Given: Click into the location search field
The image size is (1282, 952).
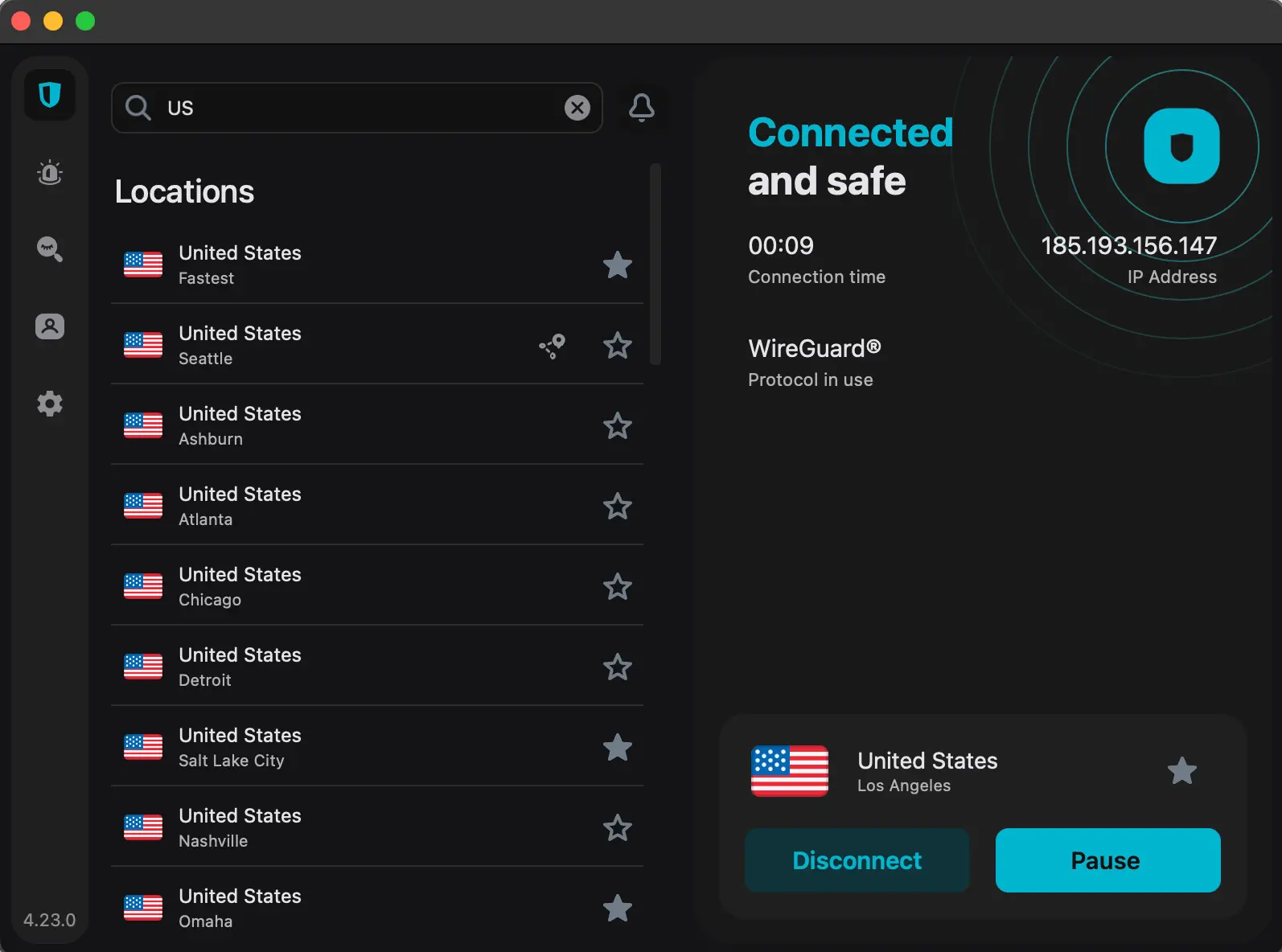Looking at the screenshot, I should click(x=354, y=108).
